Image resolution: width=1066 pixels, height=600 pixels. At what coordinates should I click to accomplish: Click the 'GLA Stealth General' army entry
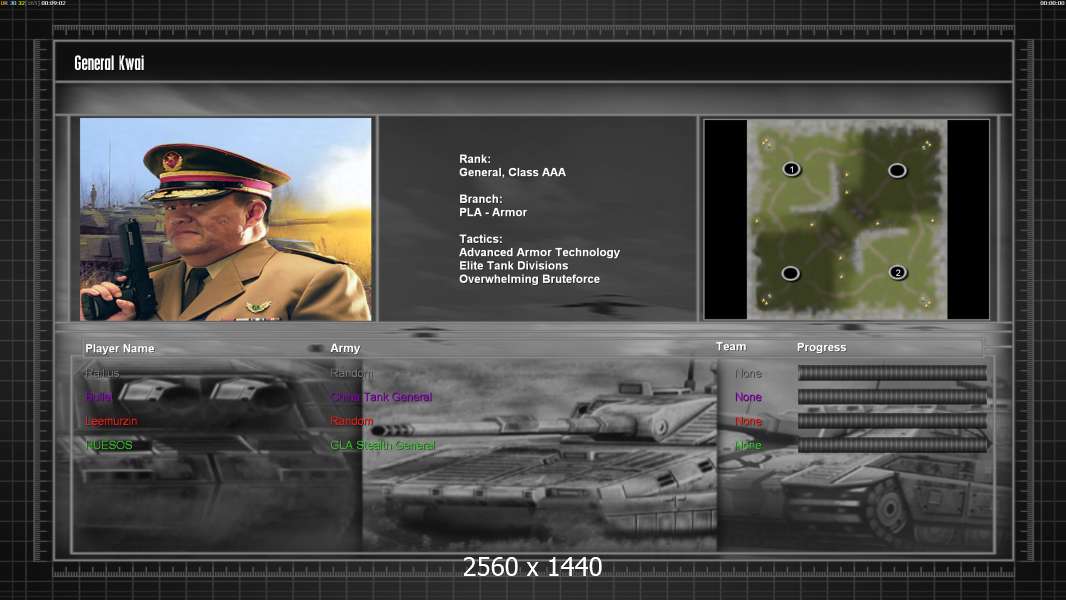pyautogui.click(x=382, y=445)
